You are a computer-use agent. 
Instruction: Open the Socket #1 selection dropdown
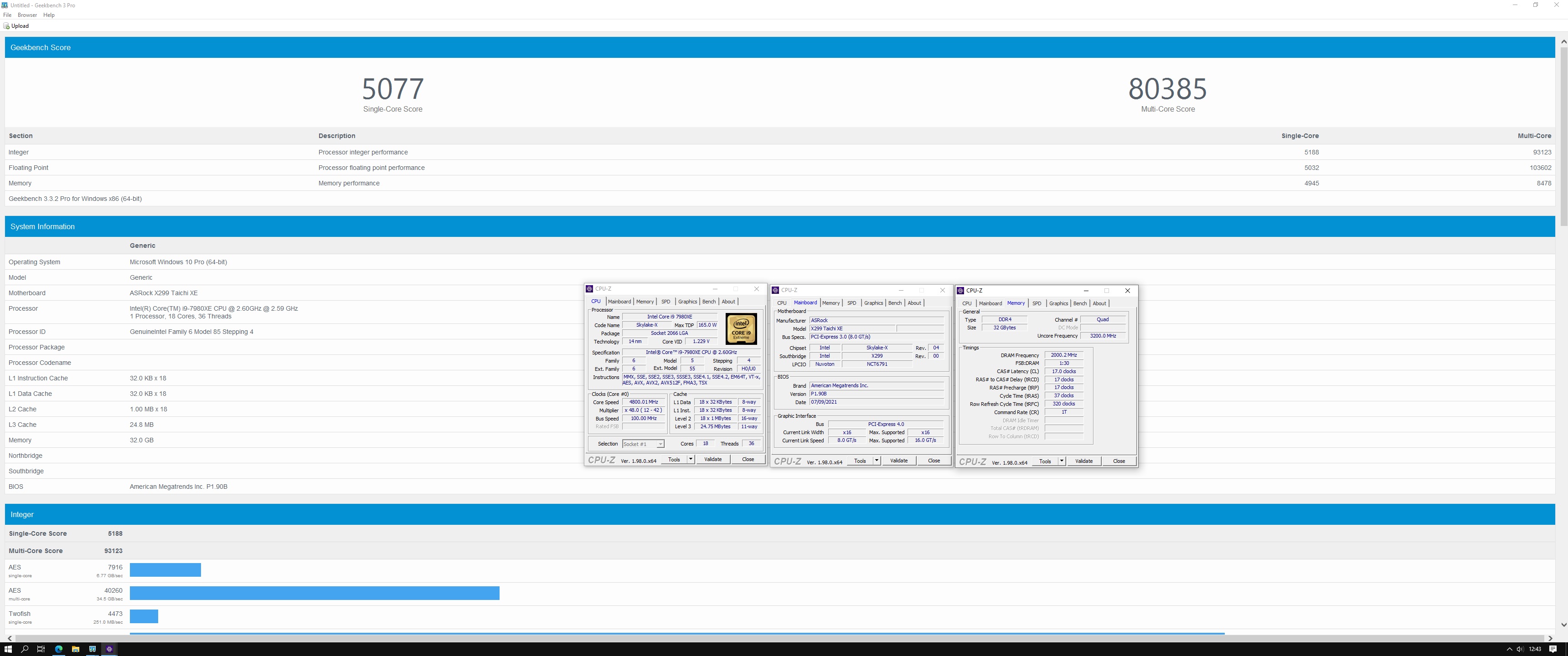(x=643, y=444)
